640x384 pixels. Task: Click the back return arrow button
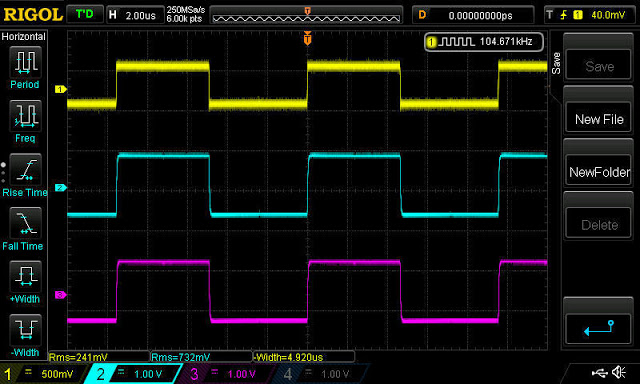tap(599, 328)
